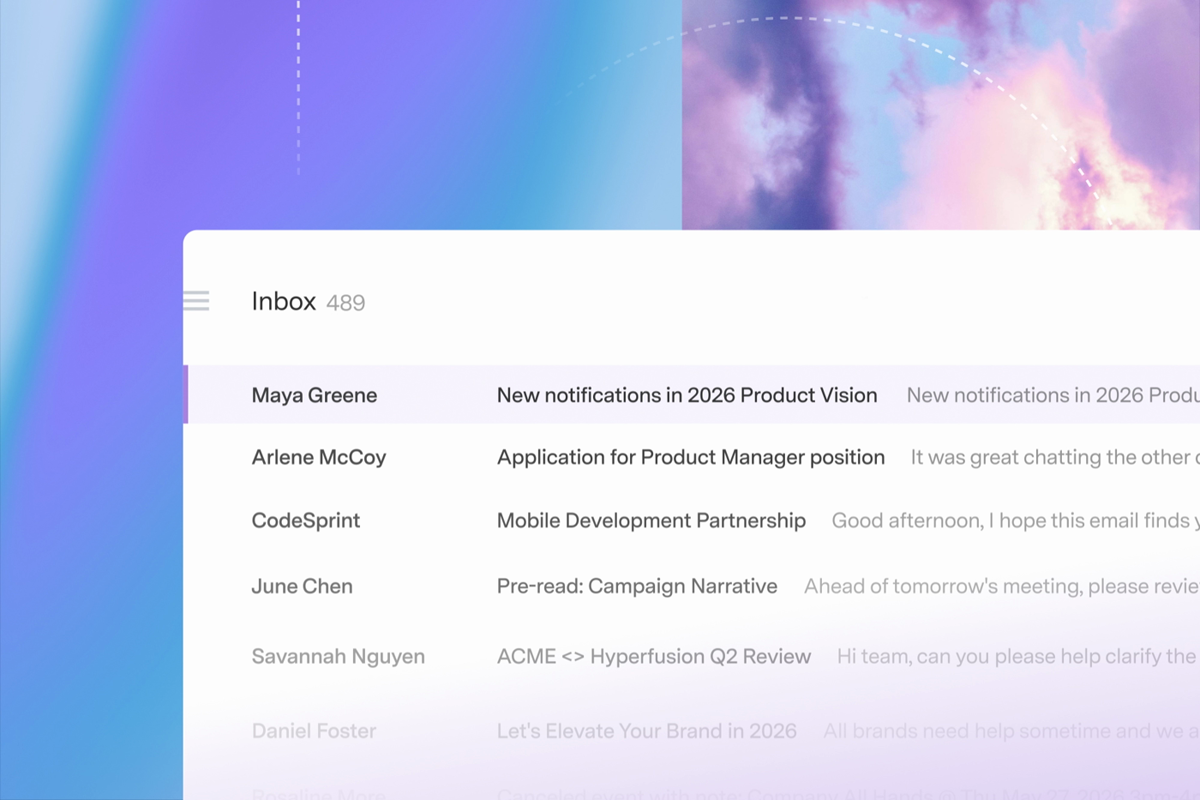Open Maya Greene's email

pyautogui.click(x=692, y=394)
